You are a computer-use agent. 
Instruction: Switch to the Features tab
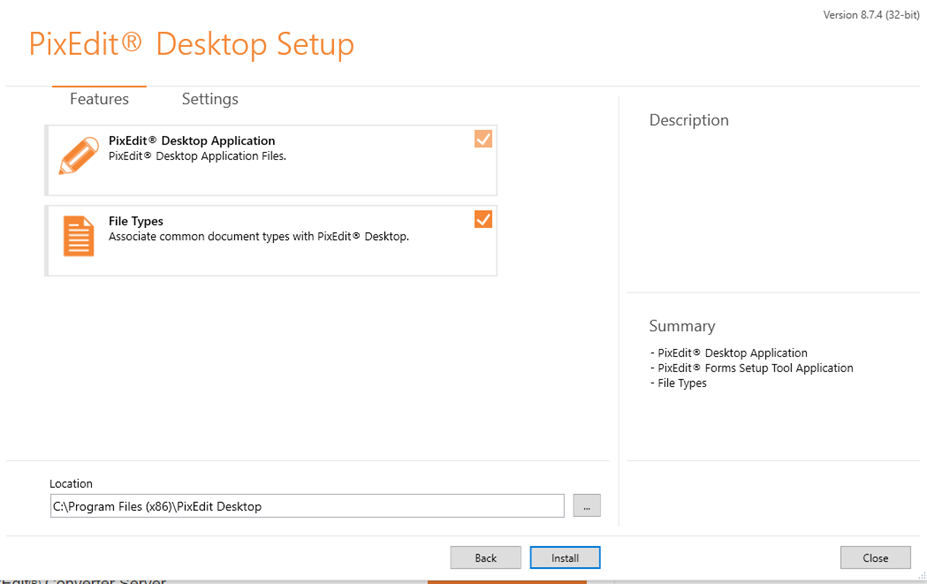pos(99,99)
